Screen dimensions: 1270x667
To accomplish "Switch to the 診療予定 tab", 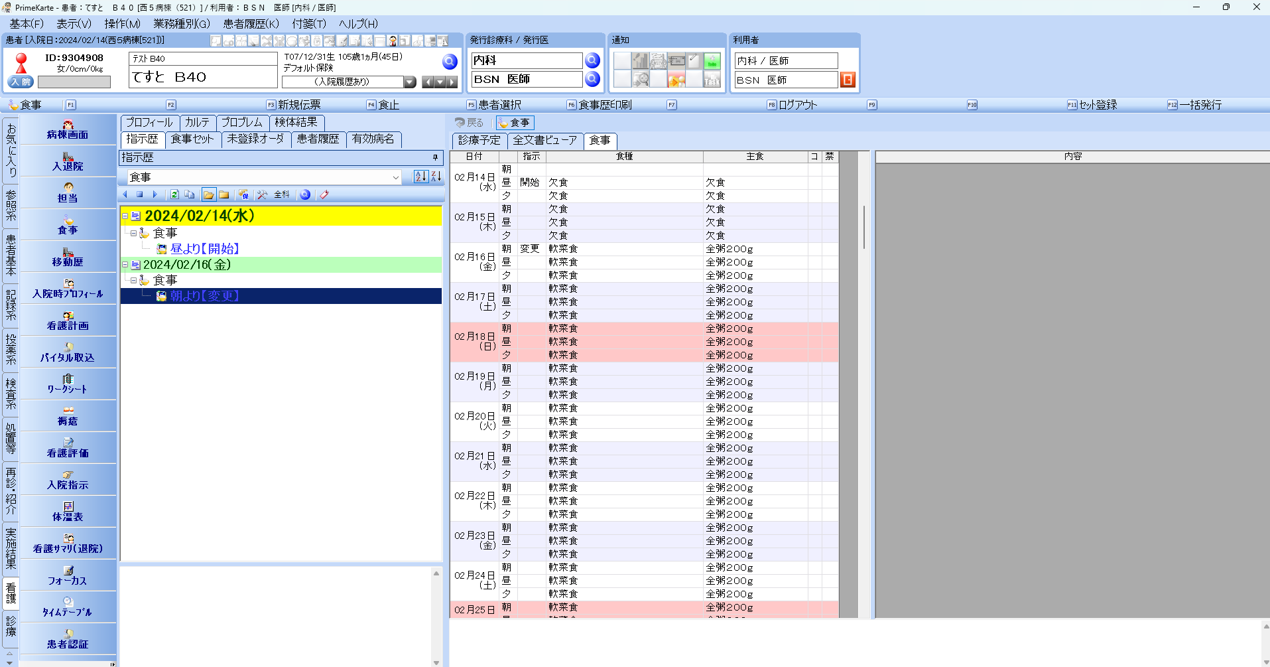I will 479,141.
